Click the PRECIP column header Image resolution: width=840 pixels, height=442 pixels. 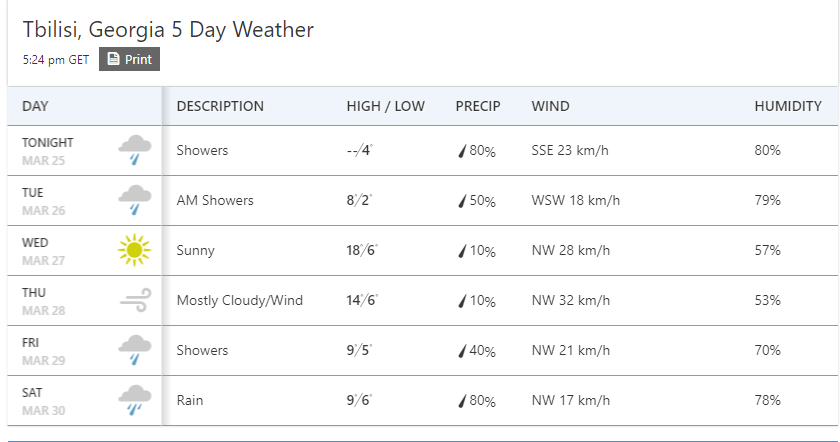478,106
